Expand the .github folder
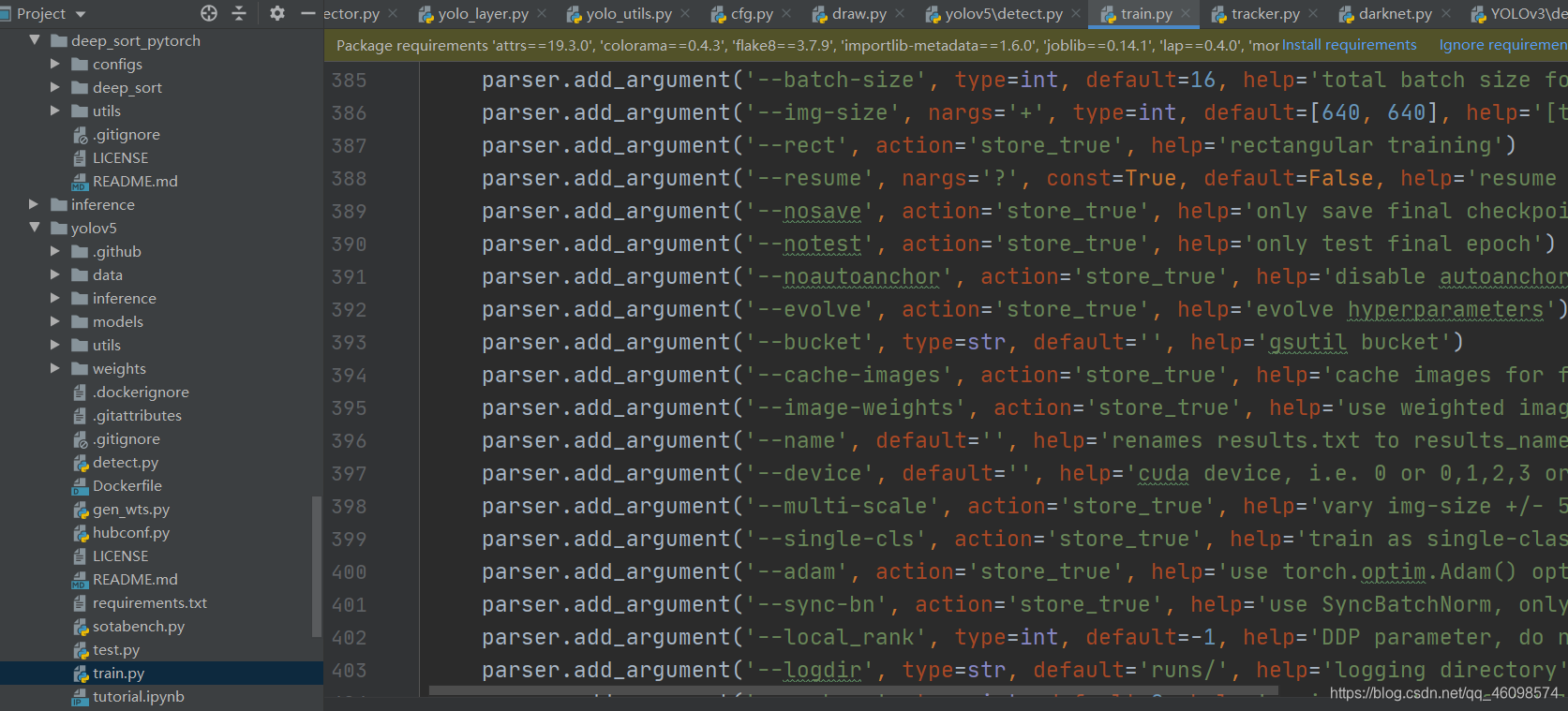Screen dimensions: 1568x711 click(54, 251)
